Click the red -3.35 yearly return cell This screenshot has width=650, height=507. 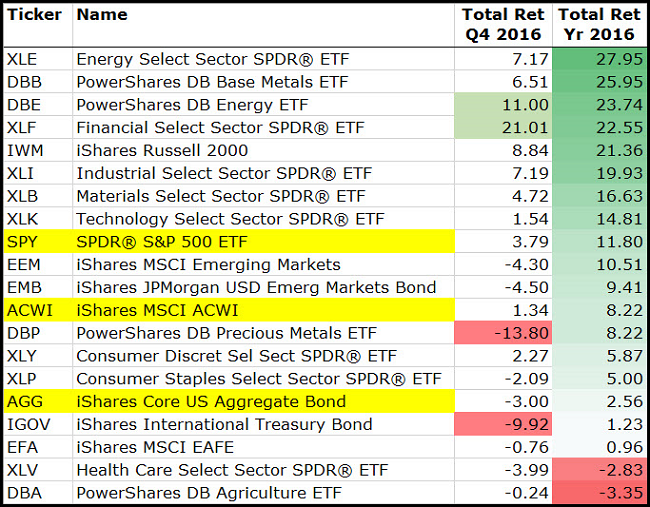pos(598,493)
